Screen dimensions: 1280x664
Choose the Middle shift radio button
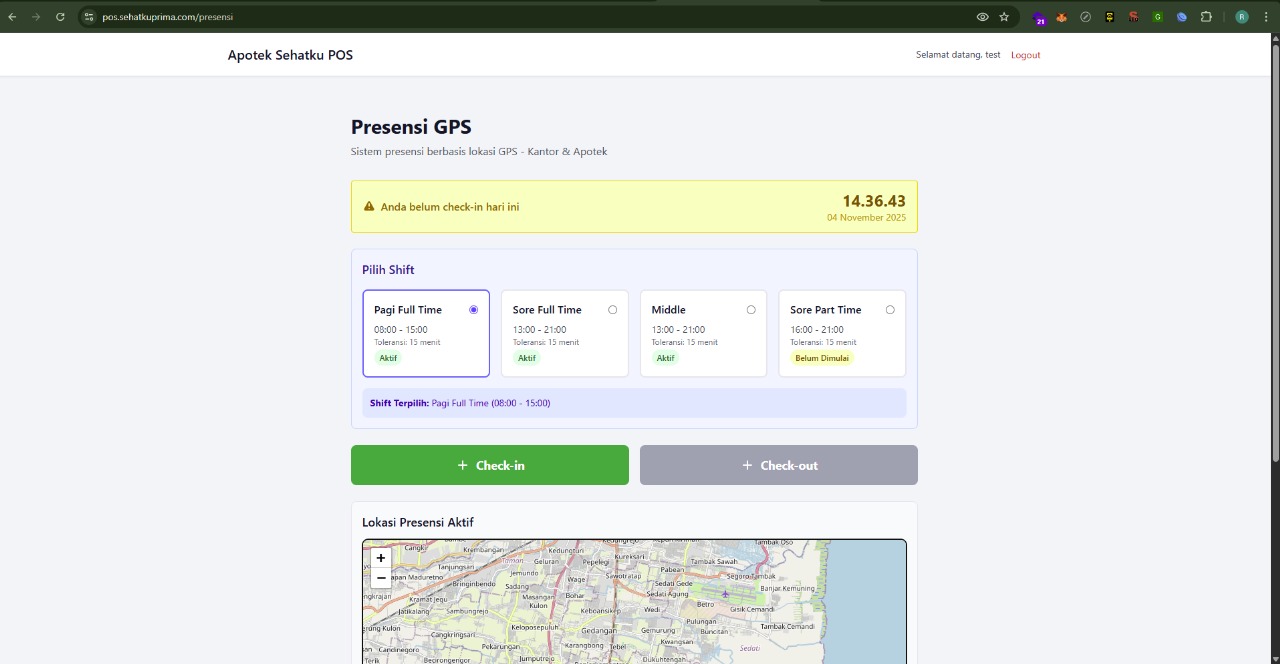coord(751,310)
